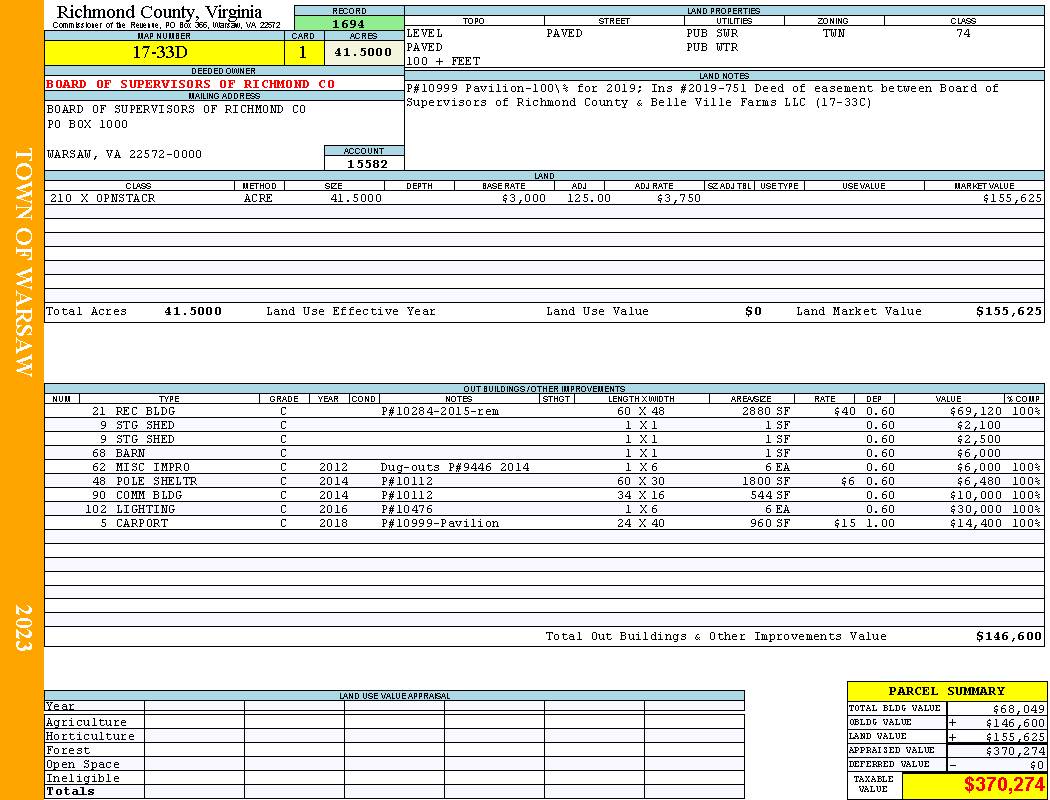Click the Land Notes text area
1050x800 pixels.
click(x=724, y=125)
